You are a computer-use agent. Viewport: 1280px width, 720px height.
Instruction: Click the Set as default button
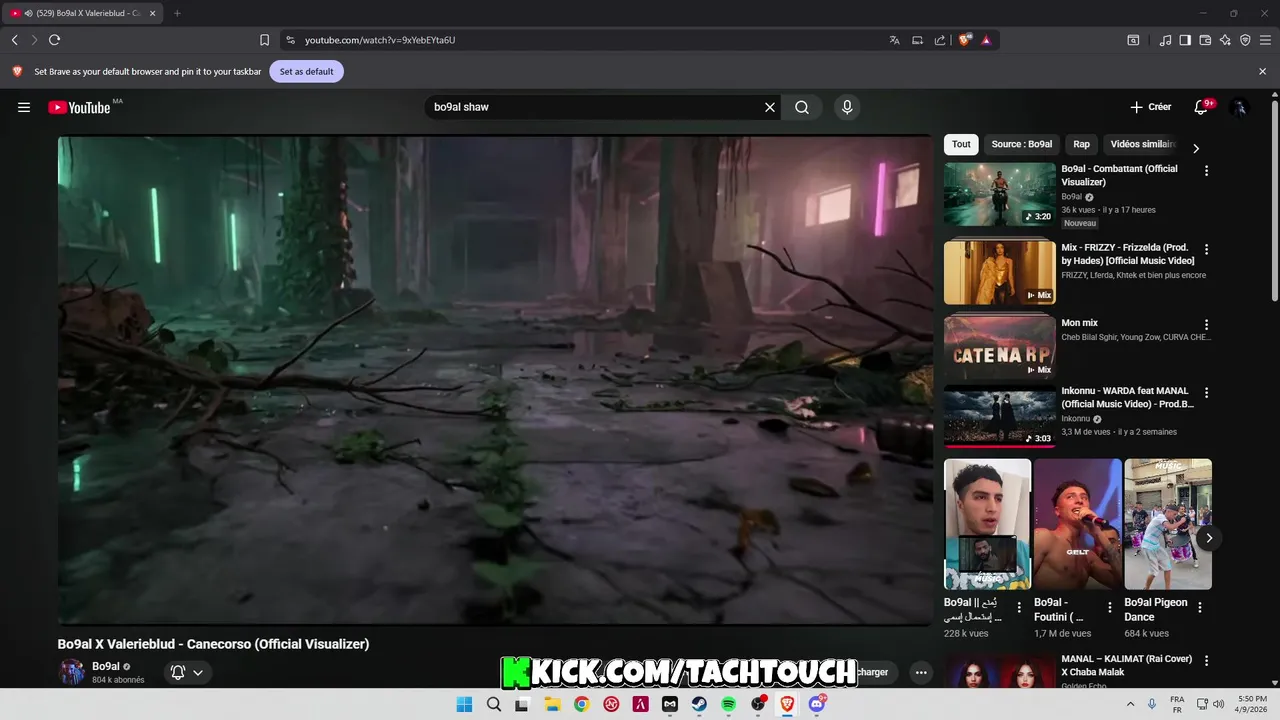(306, 71)
